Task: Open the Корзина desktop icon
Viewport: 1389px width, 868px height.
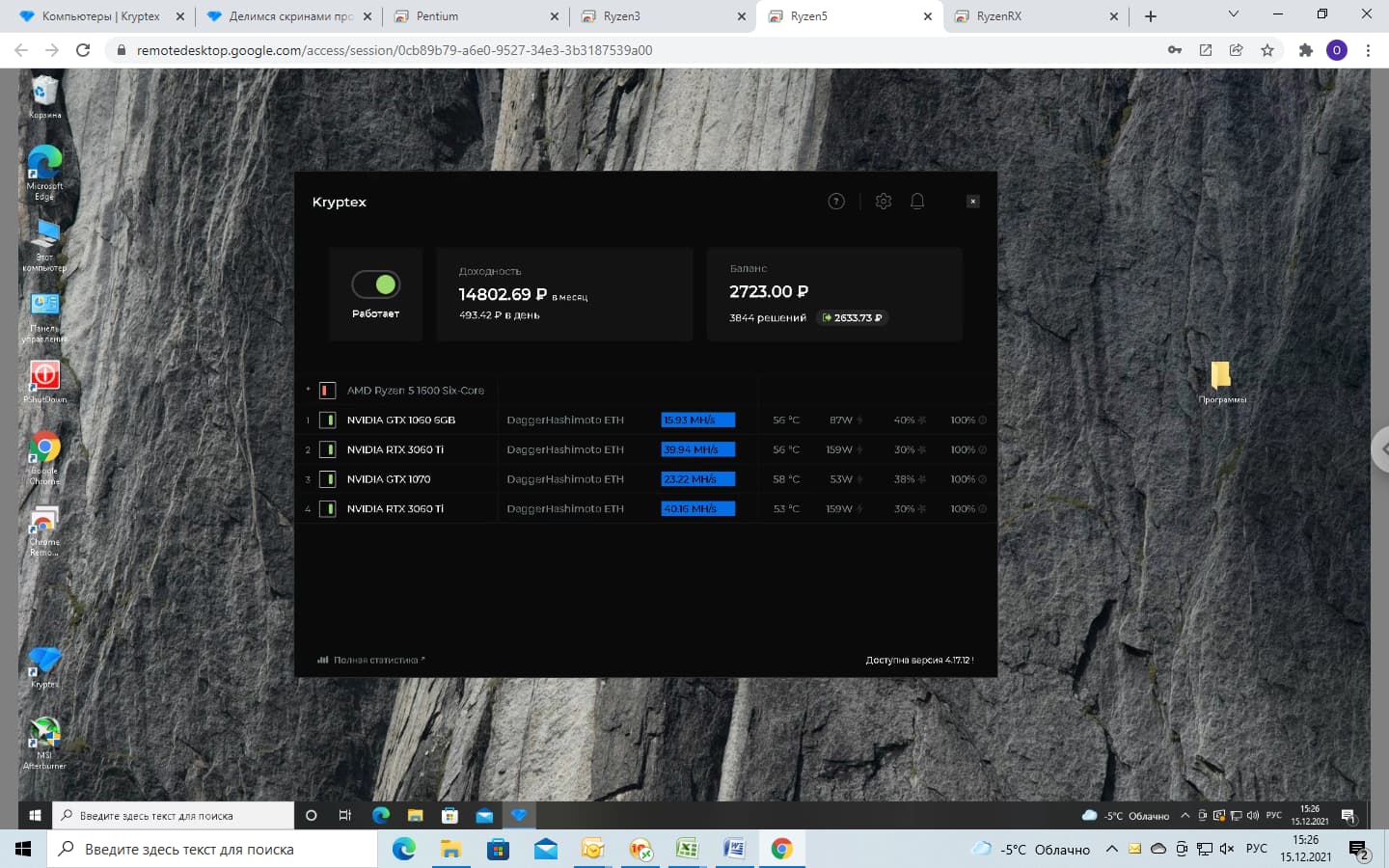Action: click(x=44, y=97)
